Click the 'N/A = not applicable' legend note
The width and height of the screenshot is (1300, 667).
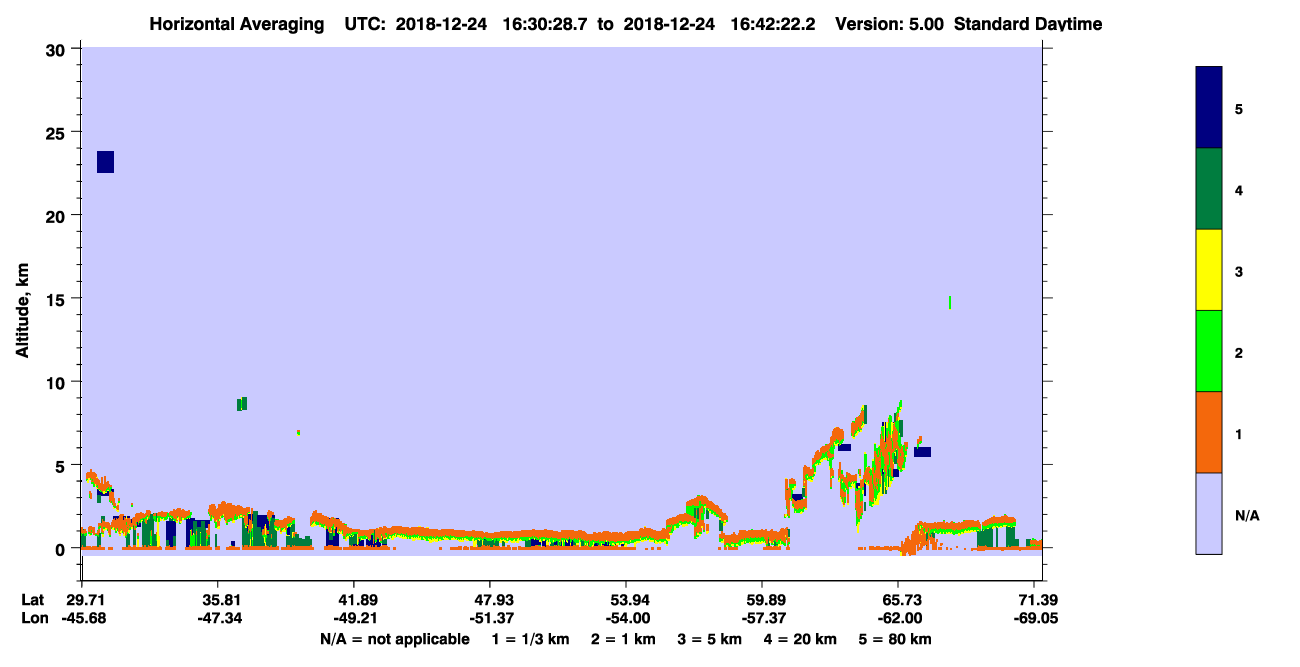click(394, 639)
